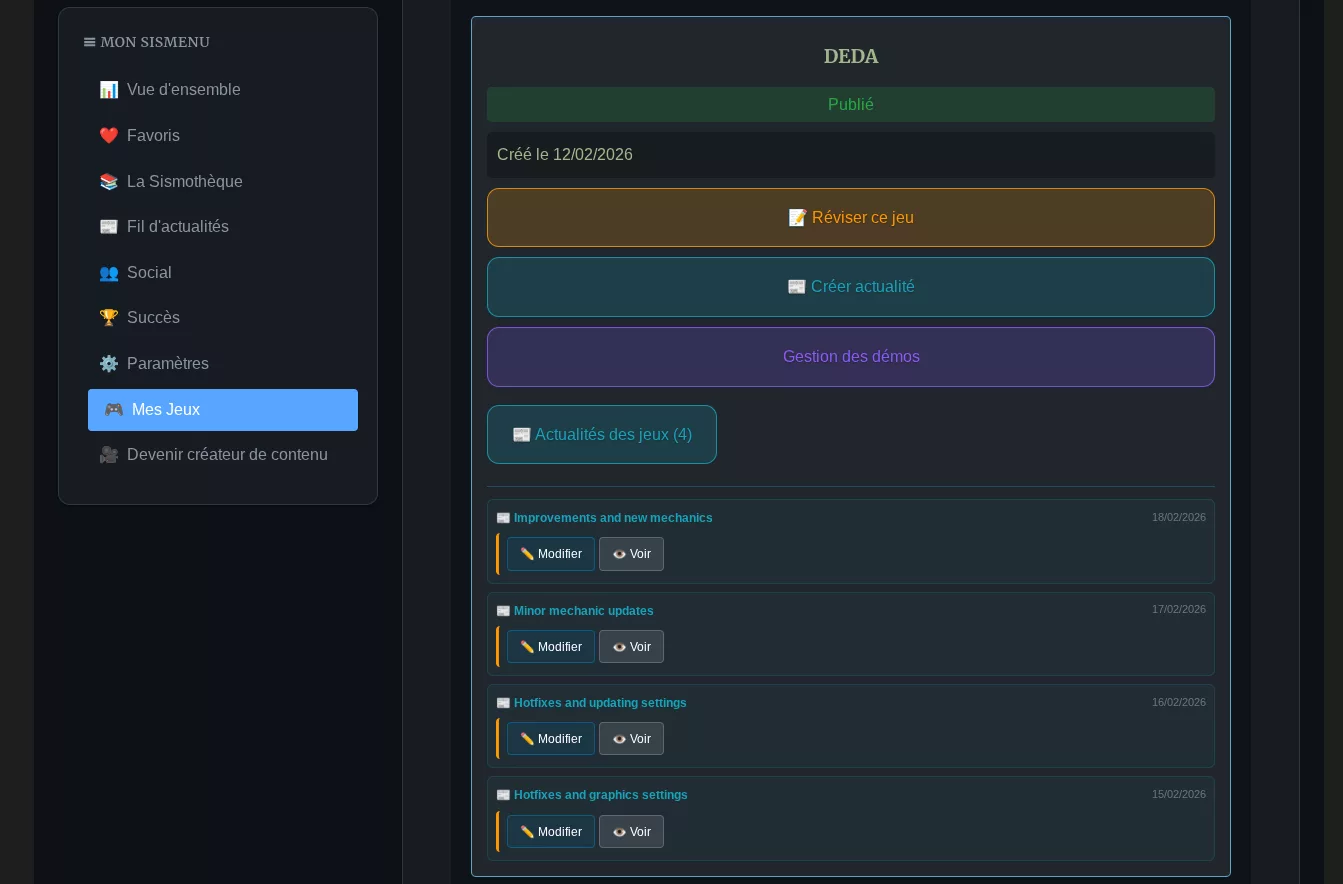Toggle the Actualités des jeux (4) list

601,434
